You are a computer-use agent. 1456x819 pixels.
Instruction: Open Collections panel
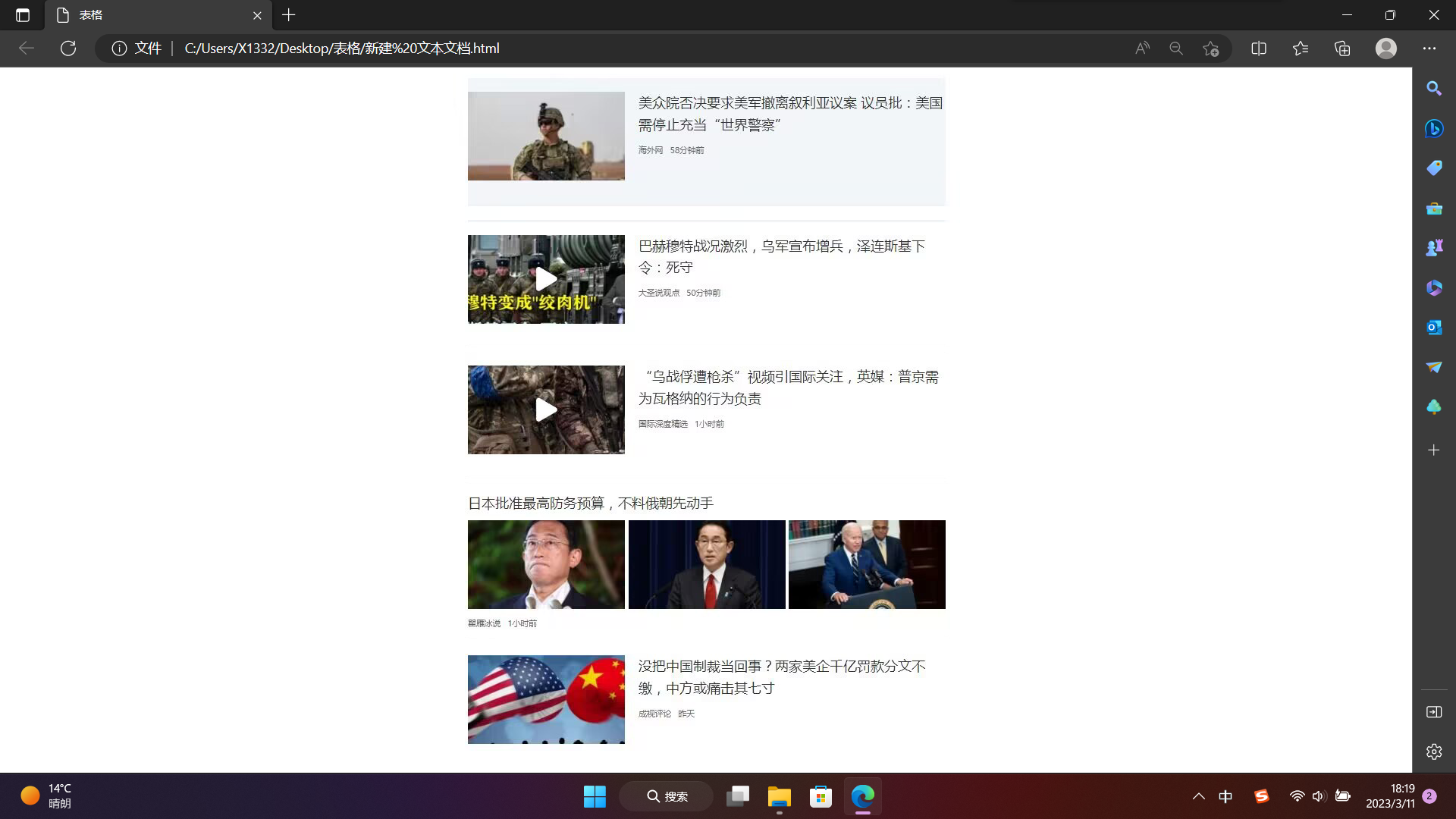(x=1342, y=49)
